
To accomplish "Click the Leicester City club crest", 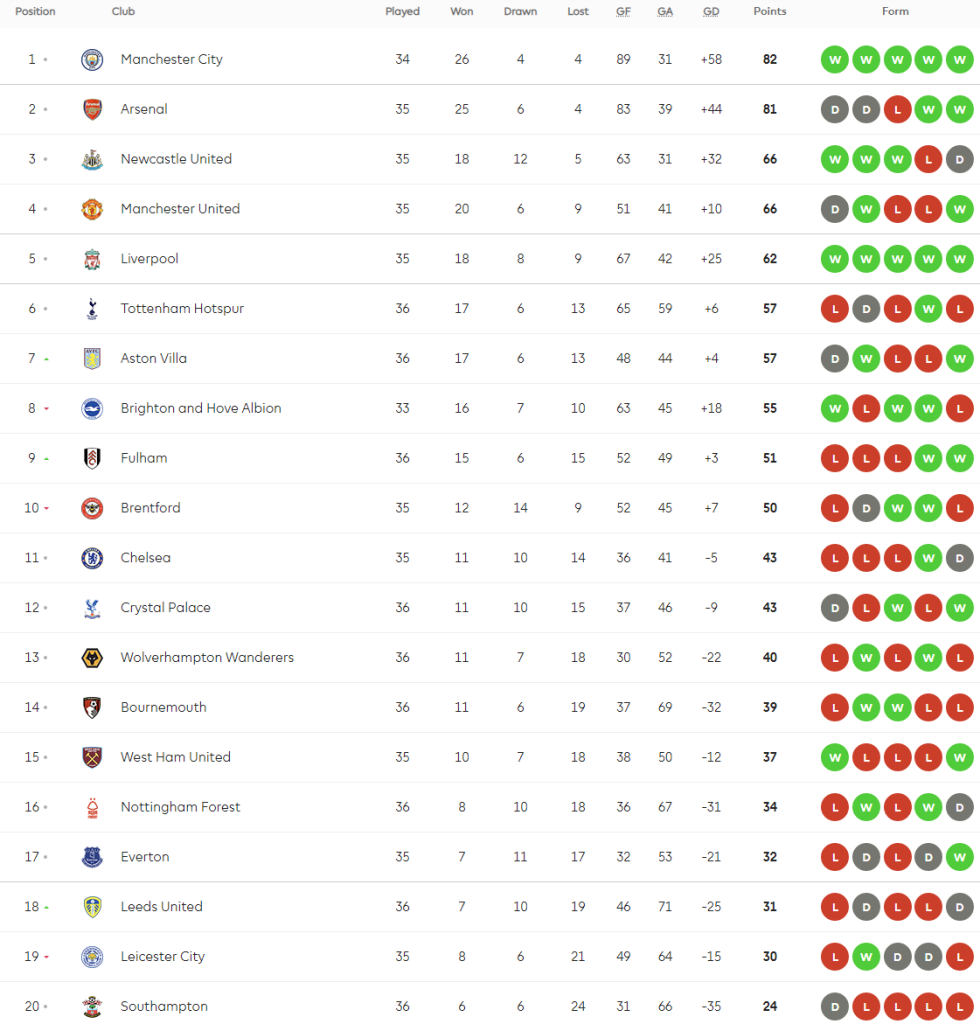I will point(92,957).
